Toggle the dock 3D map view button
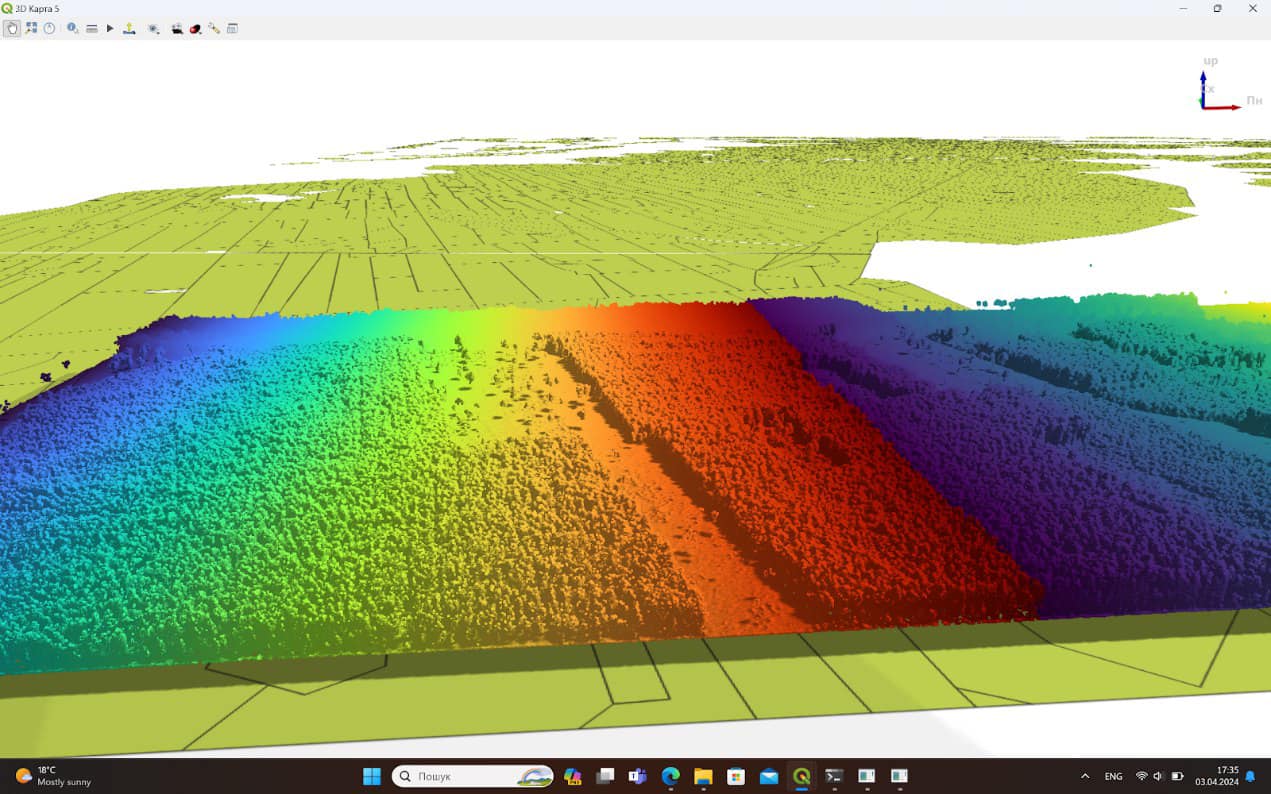This screenshot has height=794, width=1271. (232, 29)
